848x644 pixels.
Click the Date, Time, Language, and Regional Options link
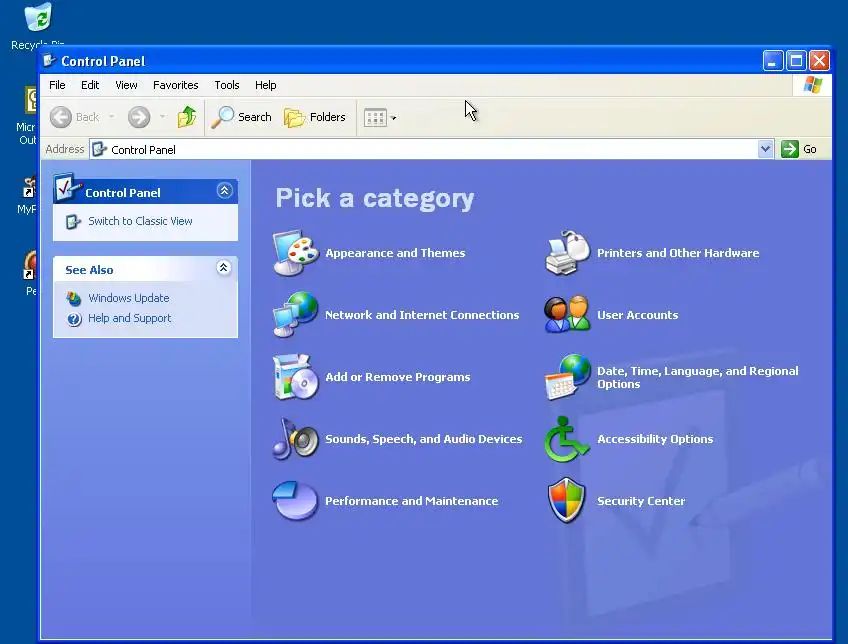(x=697, y=377)
